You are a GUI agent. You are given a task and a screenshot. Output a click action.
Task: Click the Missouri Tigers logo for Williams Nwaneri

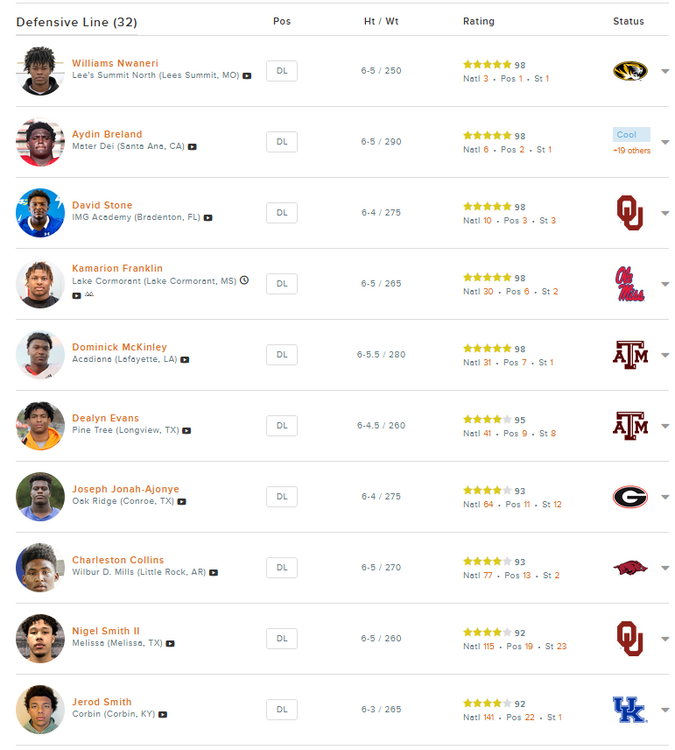630,71
